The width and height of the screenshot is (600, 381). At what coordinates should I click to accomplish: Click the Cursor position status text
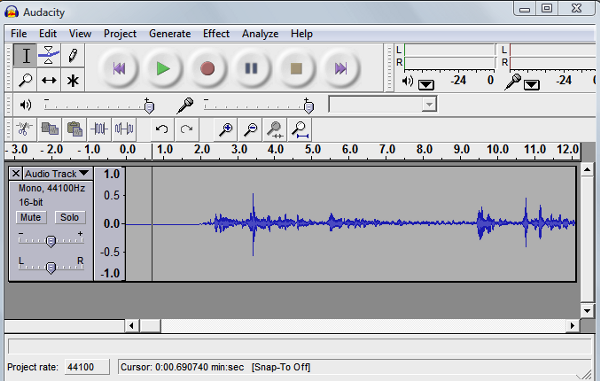tap(182, 367)
